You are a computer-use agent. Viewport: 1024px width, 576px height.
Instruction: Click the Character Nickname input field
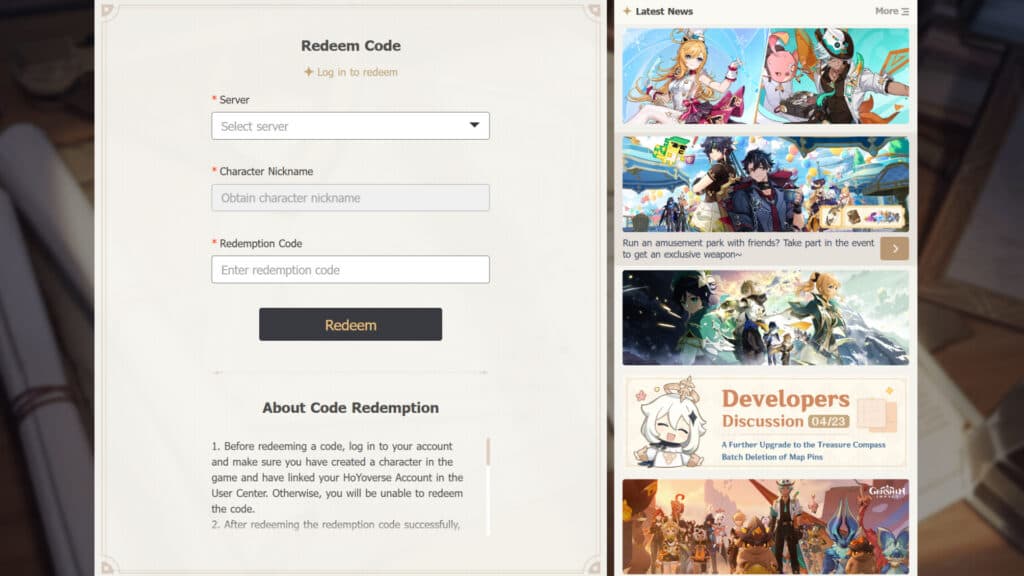(350, 197)
